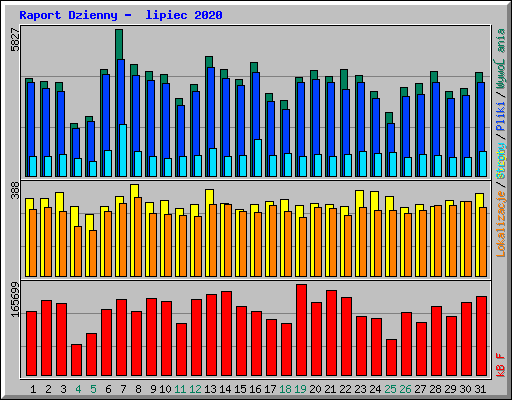Click the red bar for day 25
Viewport: 512px width, 400px height.
pyautogui.click(x=391, y=358)
